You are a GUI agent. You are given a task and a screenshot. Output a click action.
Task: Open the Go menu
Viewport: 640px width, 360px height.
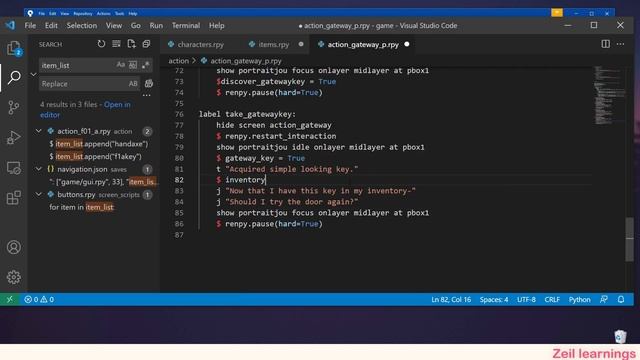coord(136,25)
